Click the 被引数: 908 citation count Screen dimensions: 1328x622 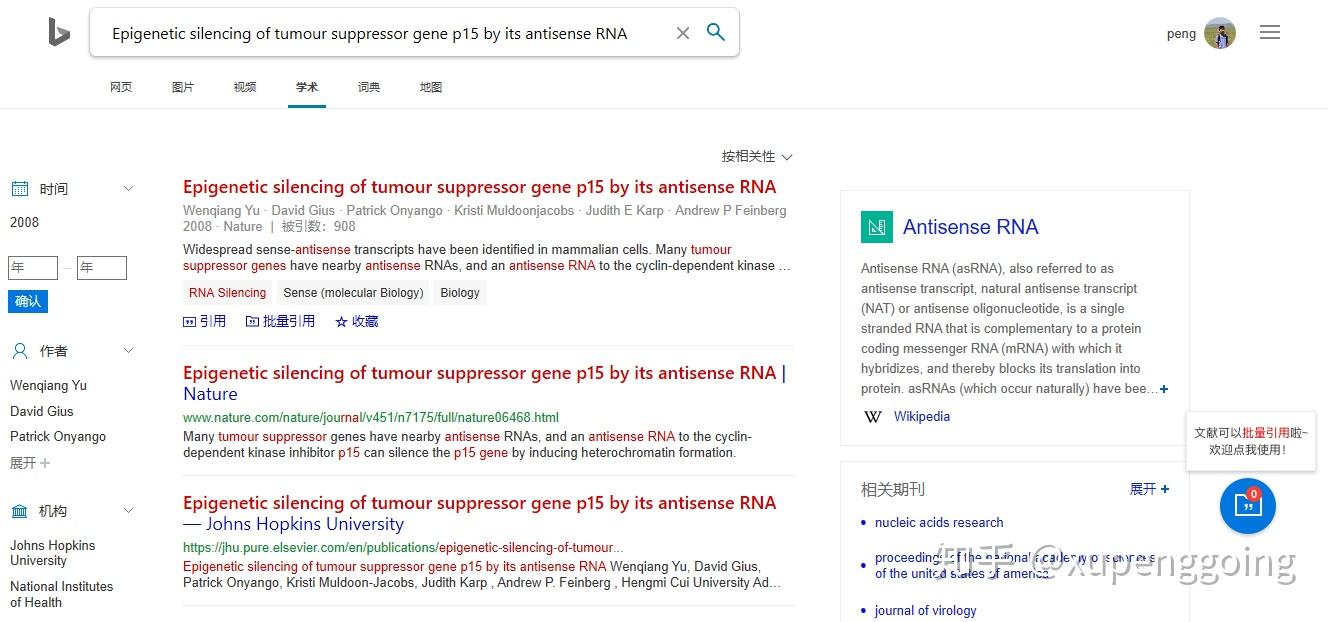point(318,227)
